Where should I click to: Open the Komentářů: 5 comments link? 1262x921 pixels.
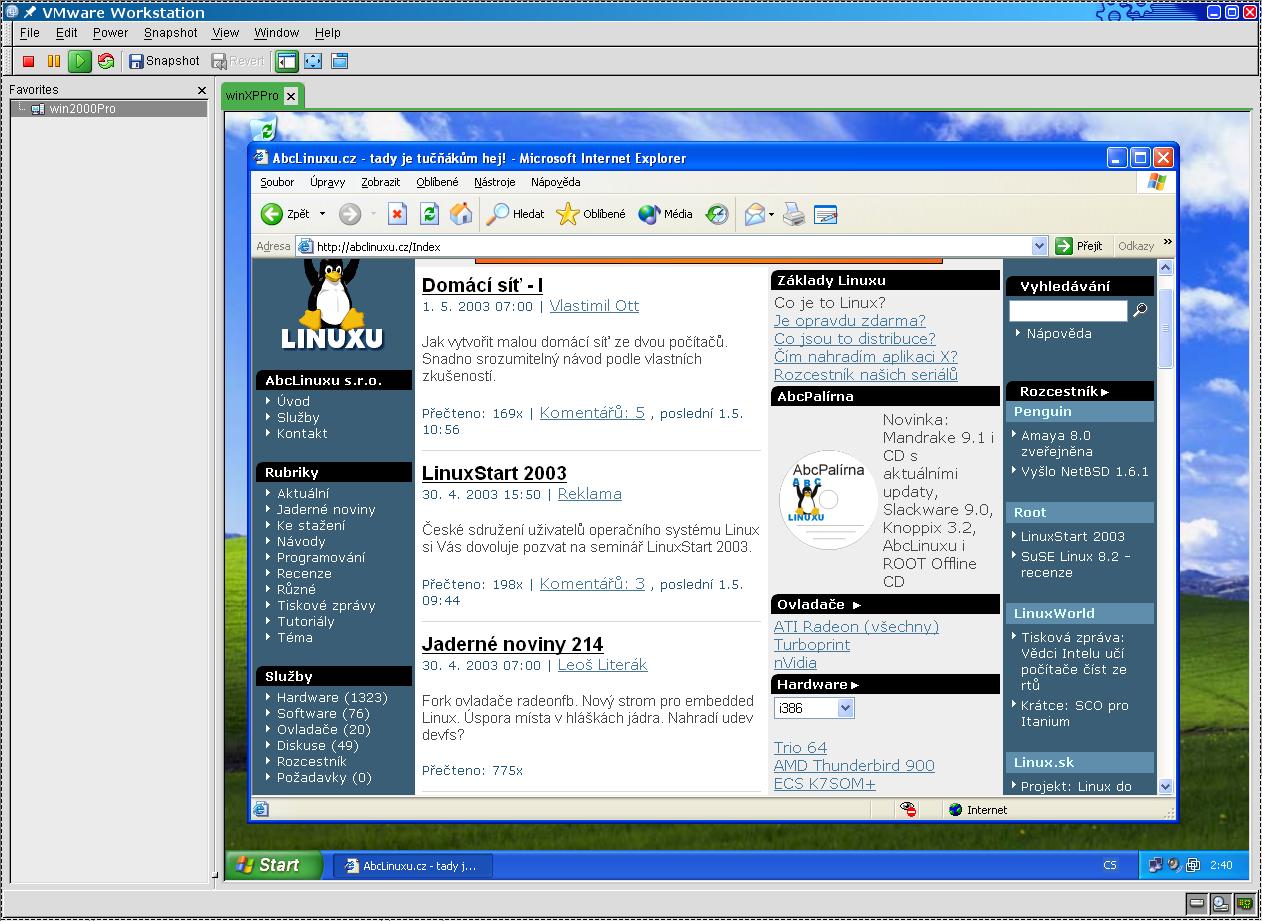pos(592,412)
